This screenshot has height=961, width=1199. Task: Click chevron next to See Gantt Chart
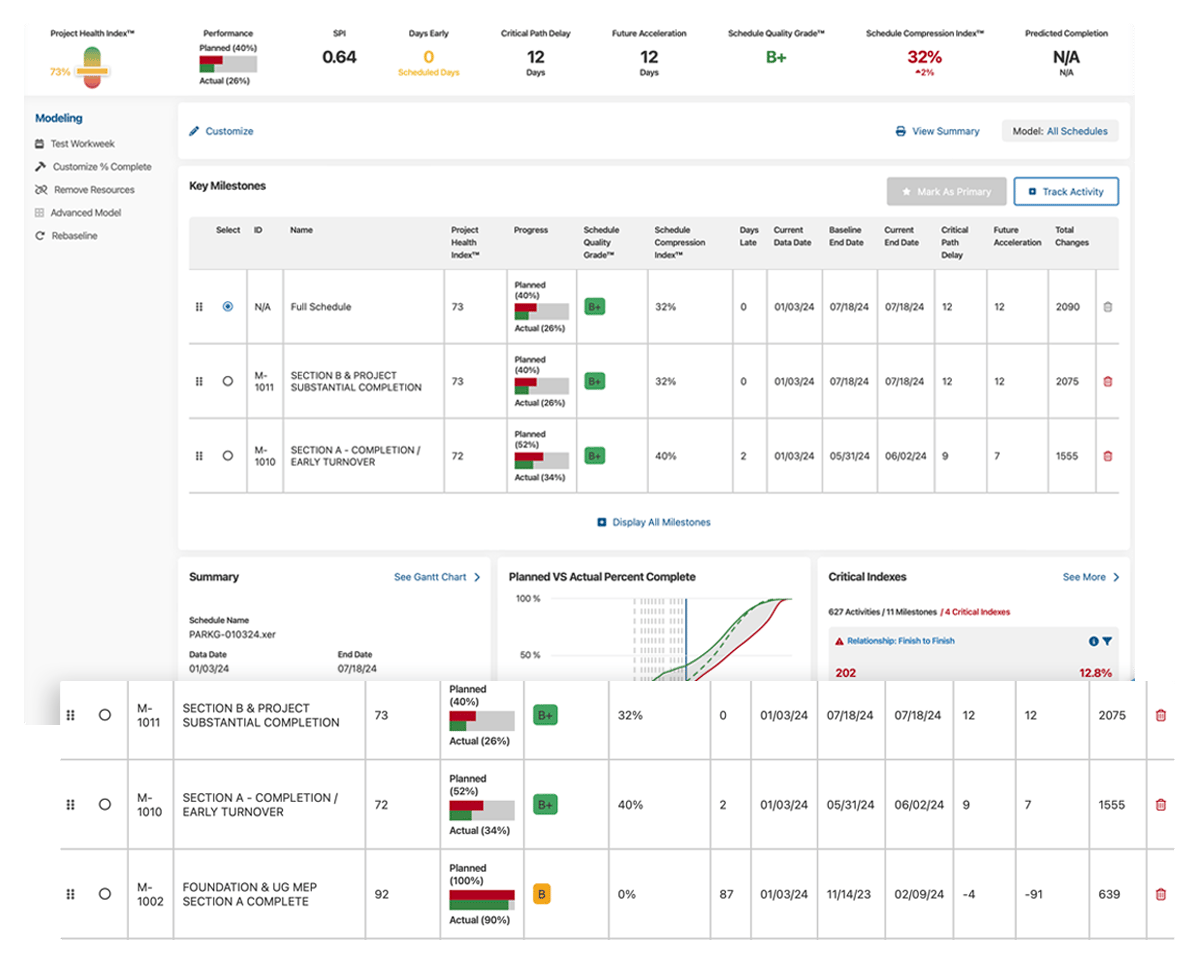pos(477,577)
